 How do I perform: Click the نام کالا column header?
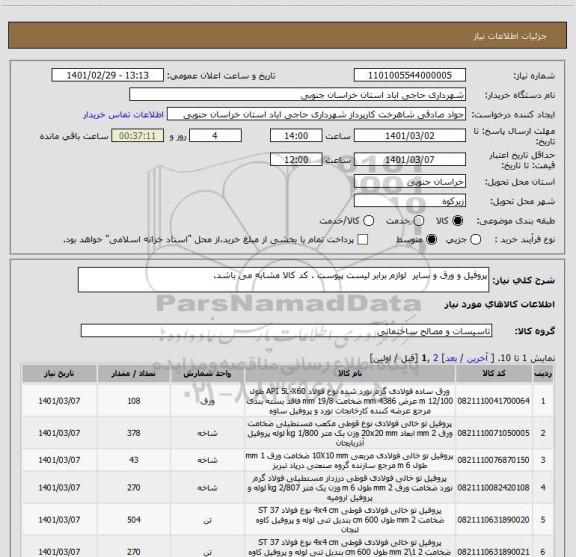[x=350, y=374]
